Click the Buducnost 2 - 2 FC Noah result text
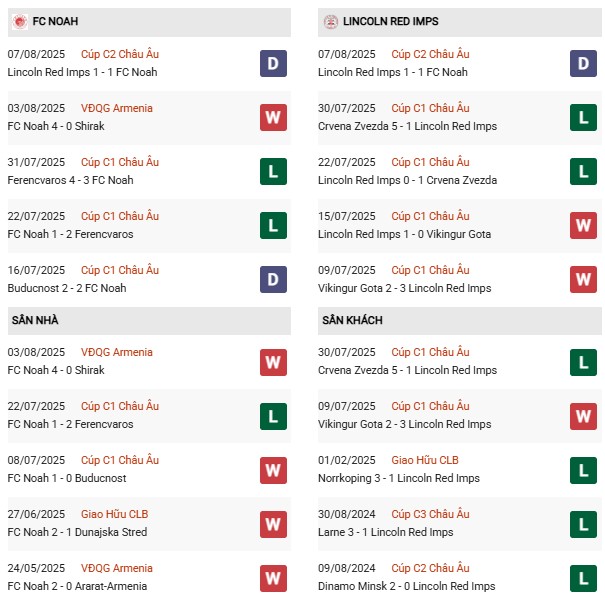605x601 pixels. point(66,288)
